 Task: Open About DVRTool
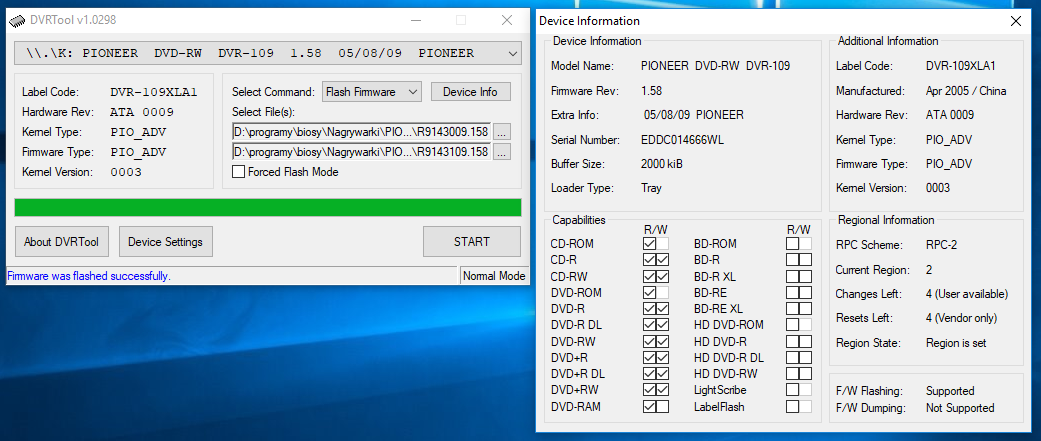[x=61, y=242]
